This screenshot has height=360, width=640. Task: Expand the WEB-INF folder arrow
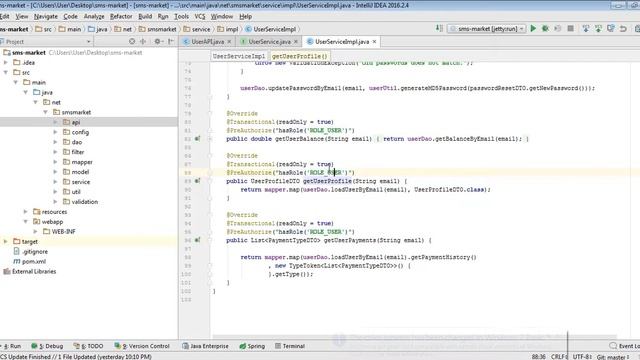[36, 231]
